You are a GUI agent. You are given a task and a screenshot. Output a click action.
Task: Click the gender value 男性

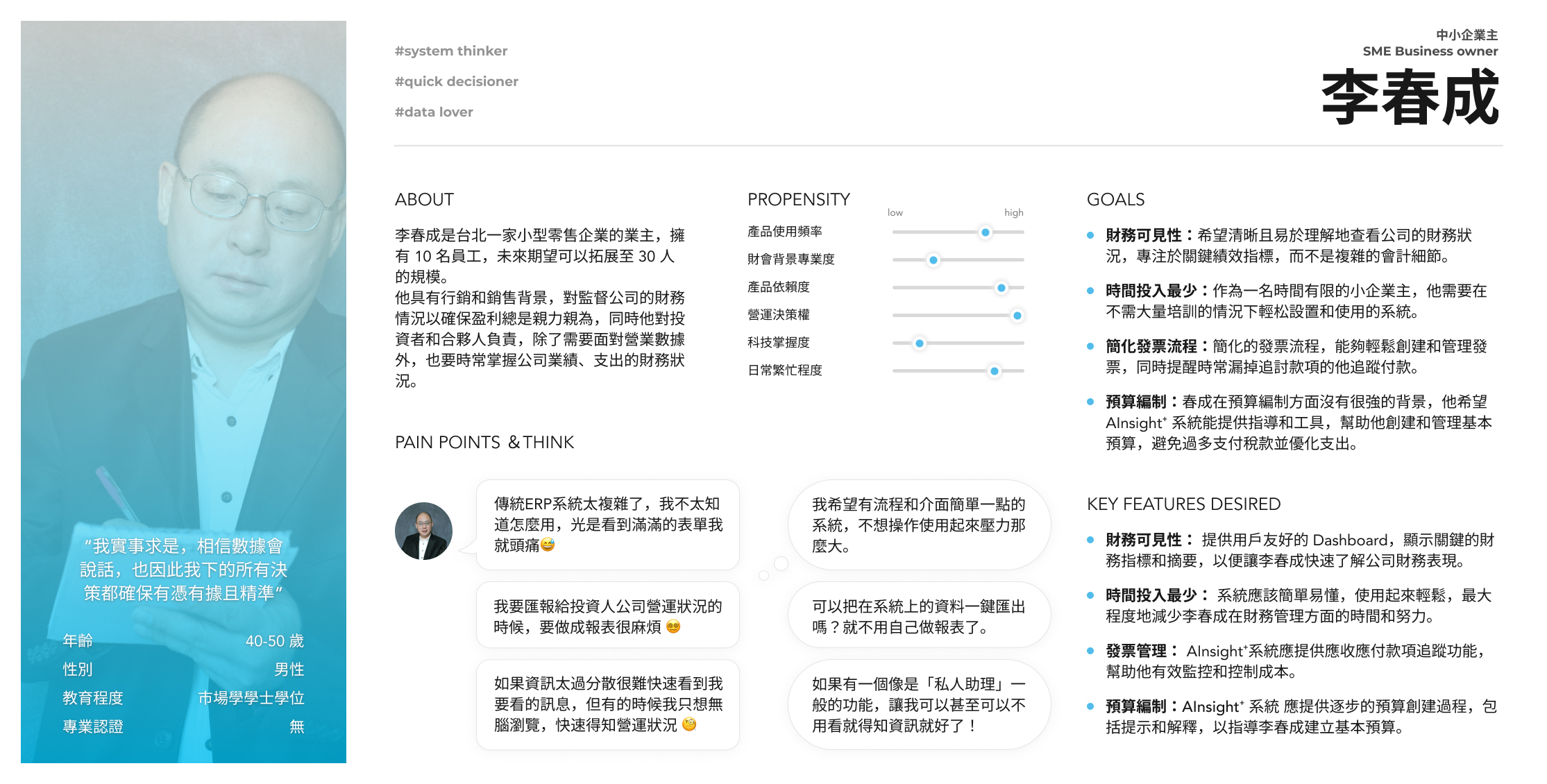point(289,670)
